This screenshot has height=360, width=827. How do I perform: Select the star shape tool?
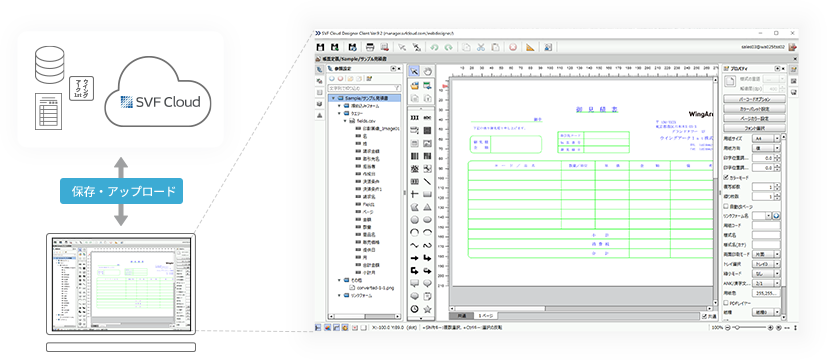click(428, 309)
